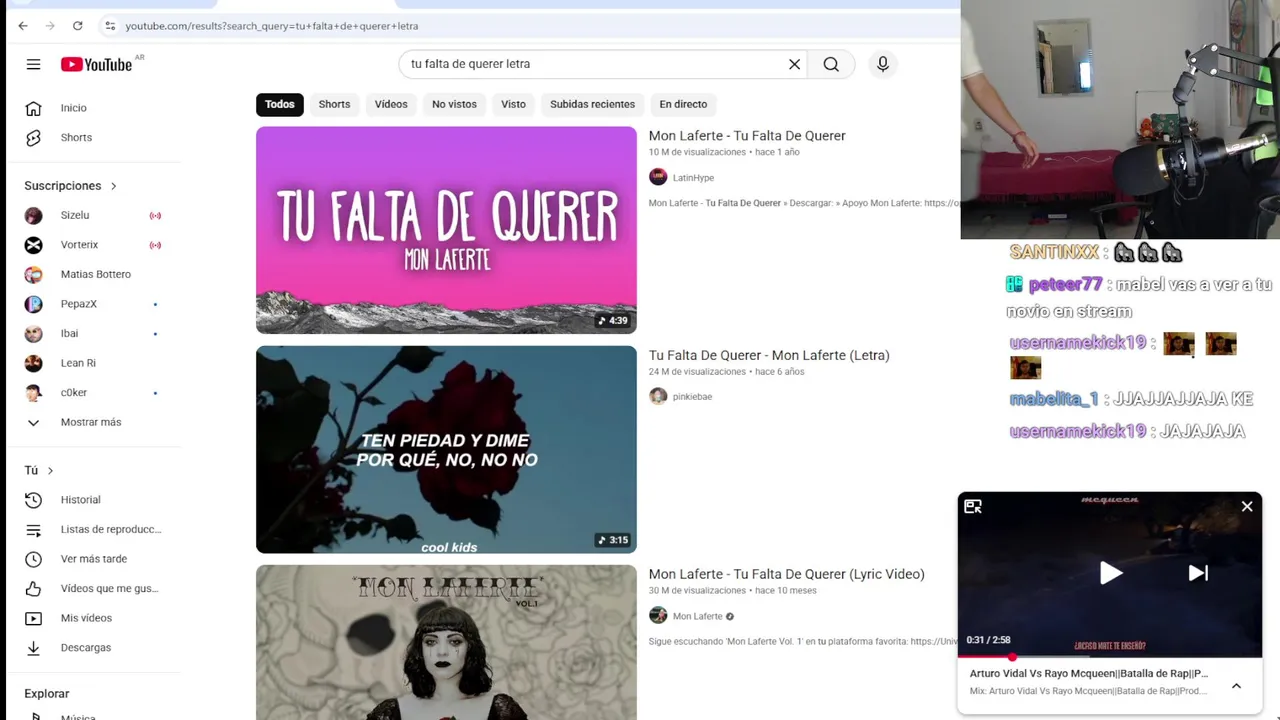Click the Explorar section heading
The image size is (1280, 720).
click(x=47, y=693)
